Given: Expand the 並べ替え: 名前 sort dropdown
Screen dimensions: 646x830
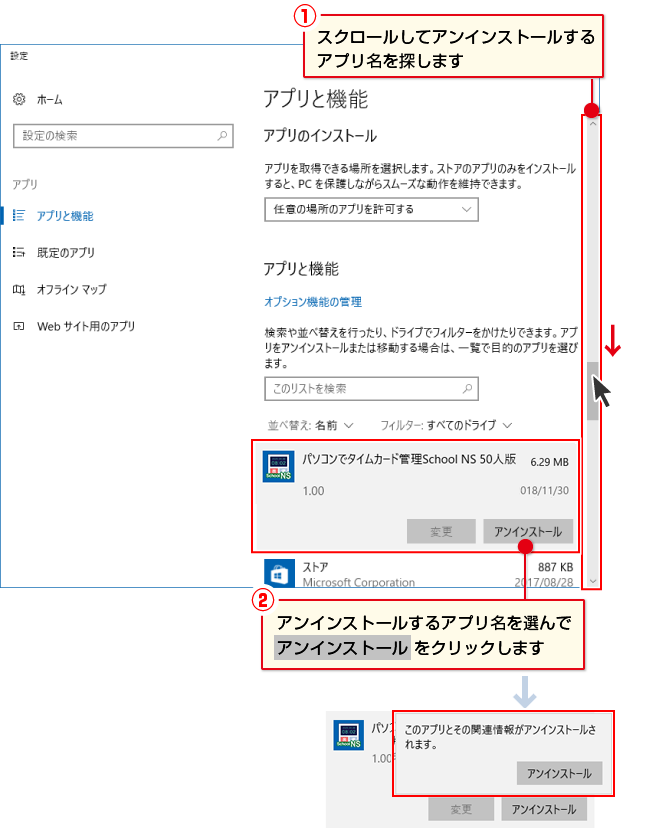Looking at the screenshot, I should coord(310,425).
